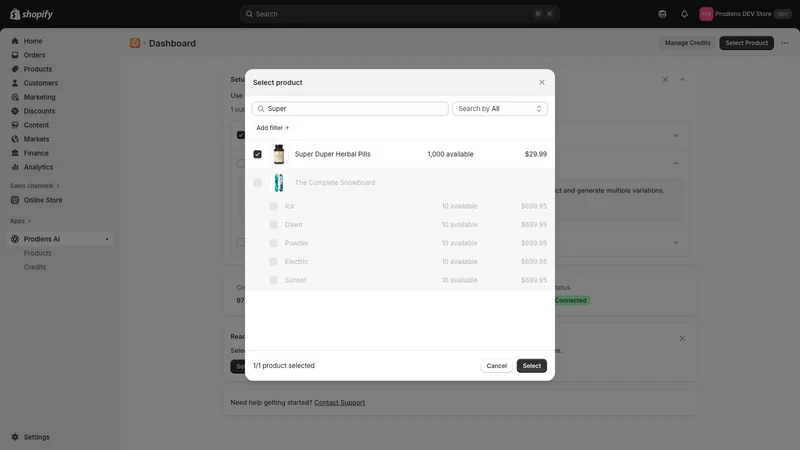800x450 pixels.
Task: Expand the third setup step chevron
Action: pyautogui.click(x=676, y=242)
